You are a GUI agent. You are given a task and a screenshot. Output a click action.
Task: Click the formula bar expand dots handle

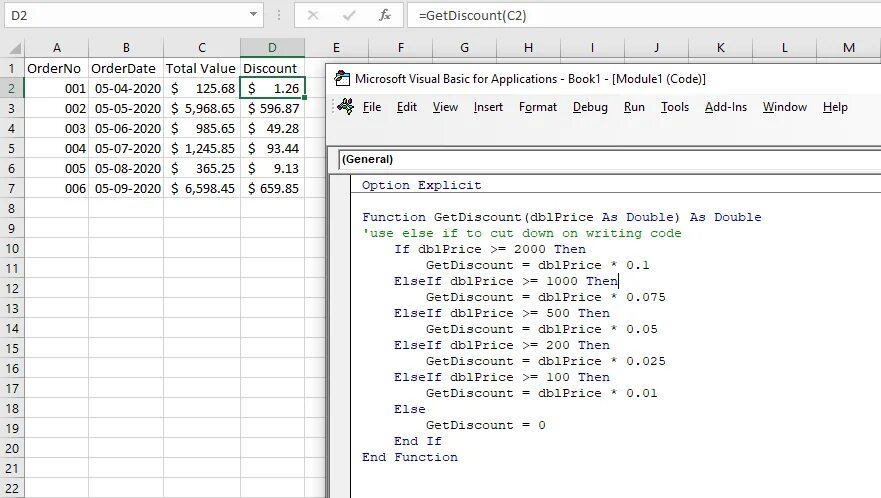[279, 15]
